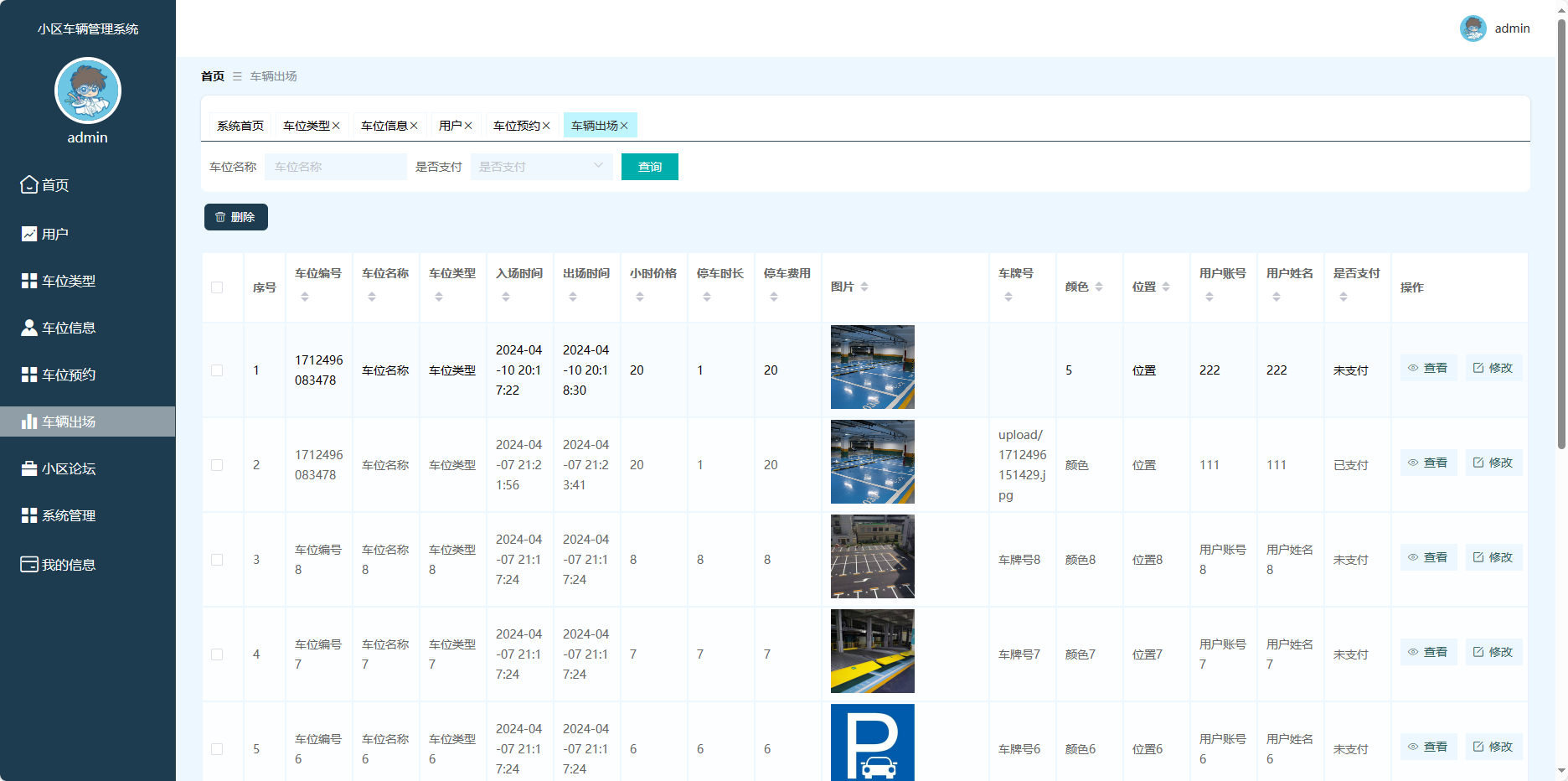The image size is (1568, 781).
Task: Close the 车位信息 tab
Action: click(x=414, y=126)
